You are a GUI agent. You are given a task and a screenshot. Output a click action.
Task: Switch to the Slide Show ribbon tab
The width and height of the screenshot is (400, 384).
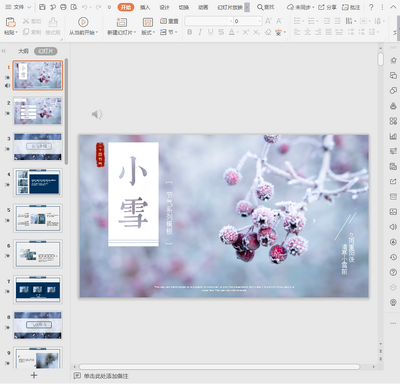click(230, 7)
